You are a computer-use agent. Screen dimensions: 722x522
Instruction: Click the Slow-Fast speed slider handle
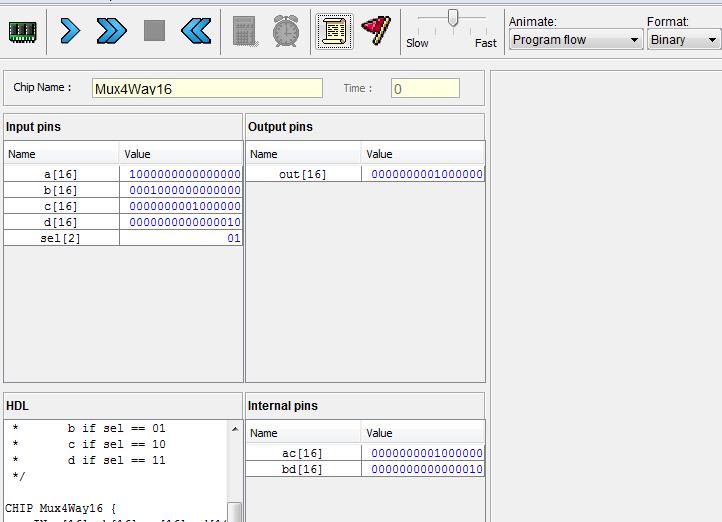(x=453, y=18)
